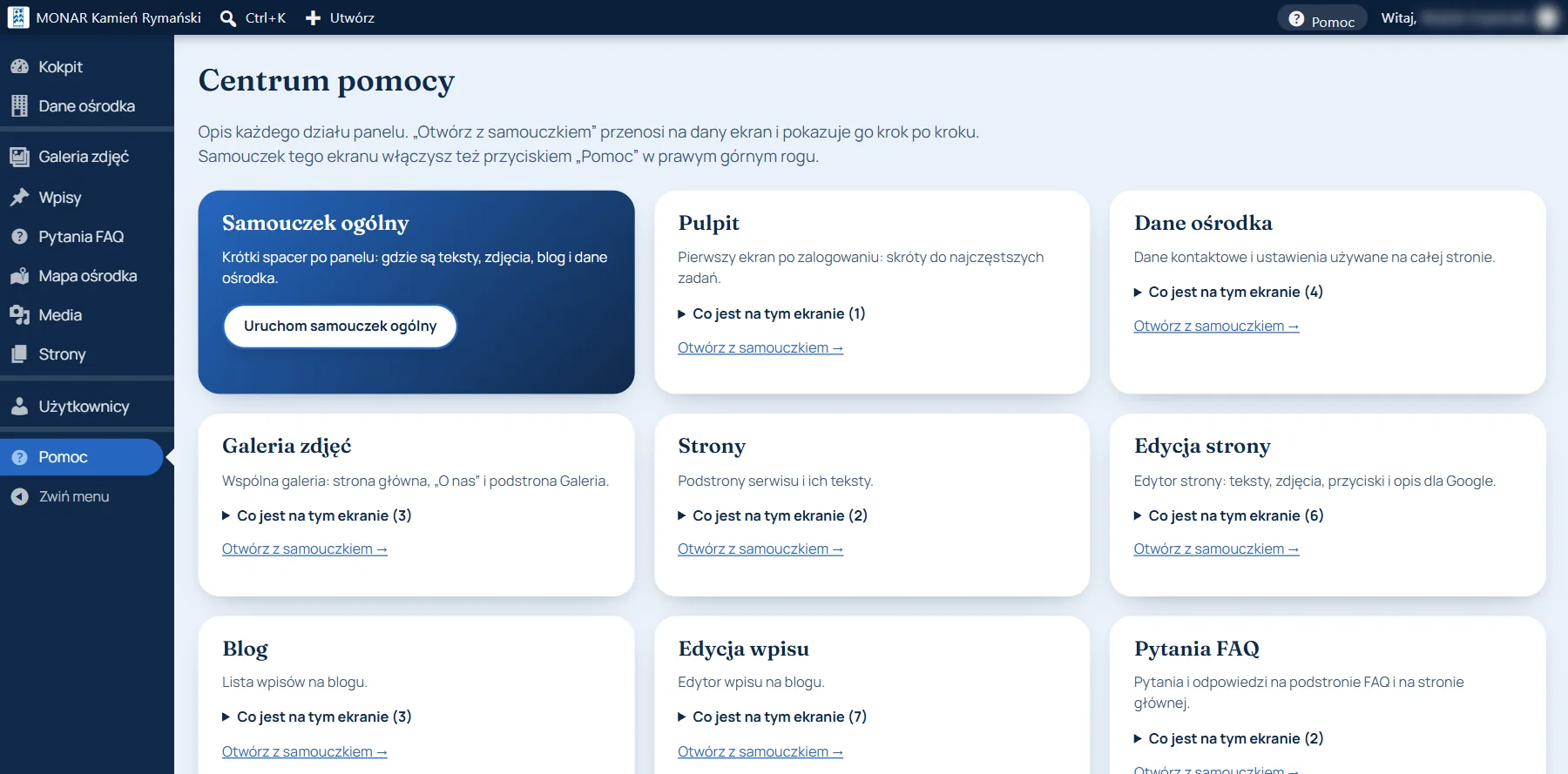1568x774 pixels.
Task: Open Pytania FAQ question-mark icon
Action: 19,237
